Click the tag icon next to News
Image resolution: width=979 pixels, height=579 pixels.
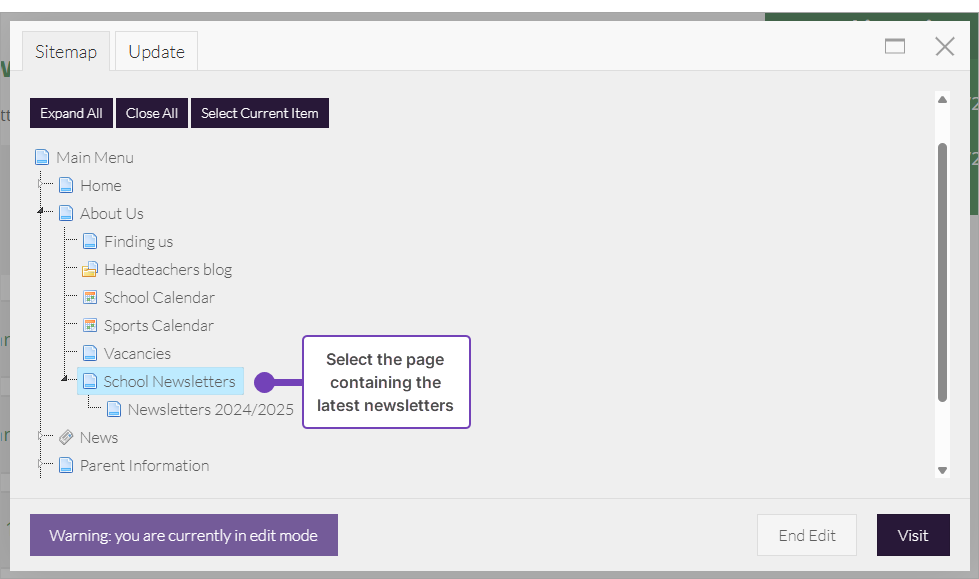coord(66,438)
